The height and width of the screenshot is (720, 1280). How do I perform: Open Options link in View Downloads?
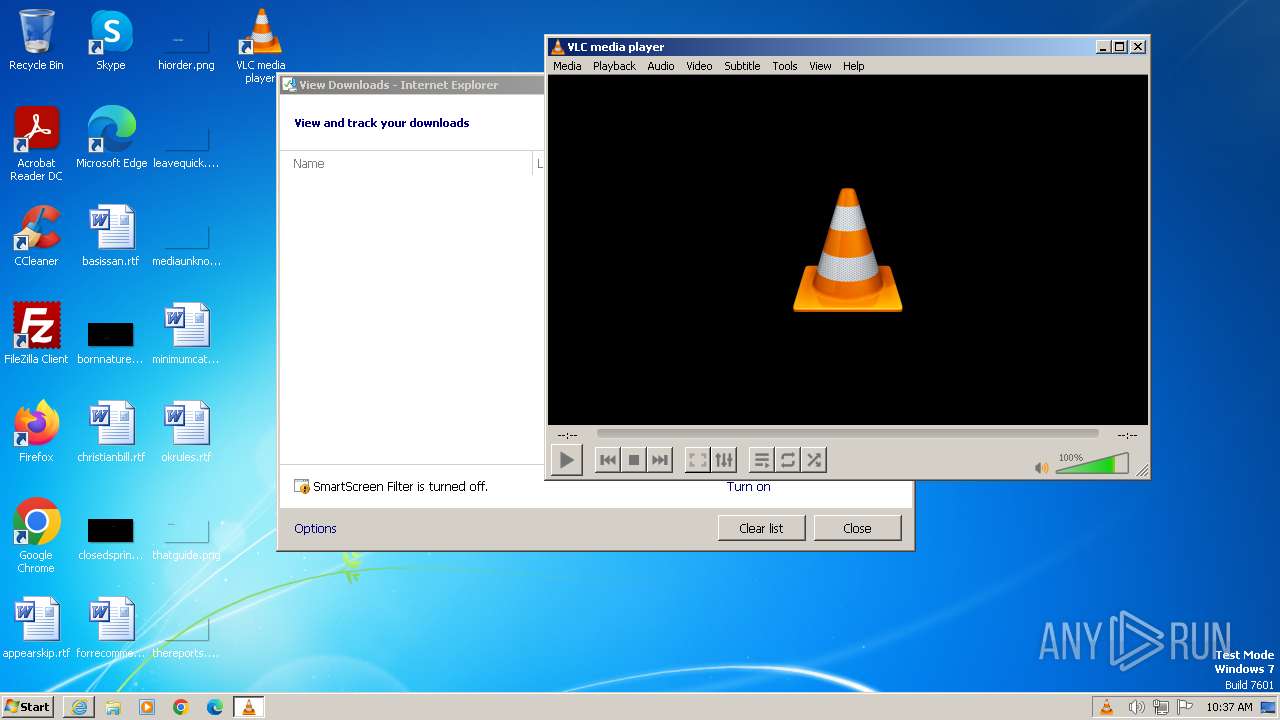tap(315, 528)
